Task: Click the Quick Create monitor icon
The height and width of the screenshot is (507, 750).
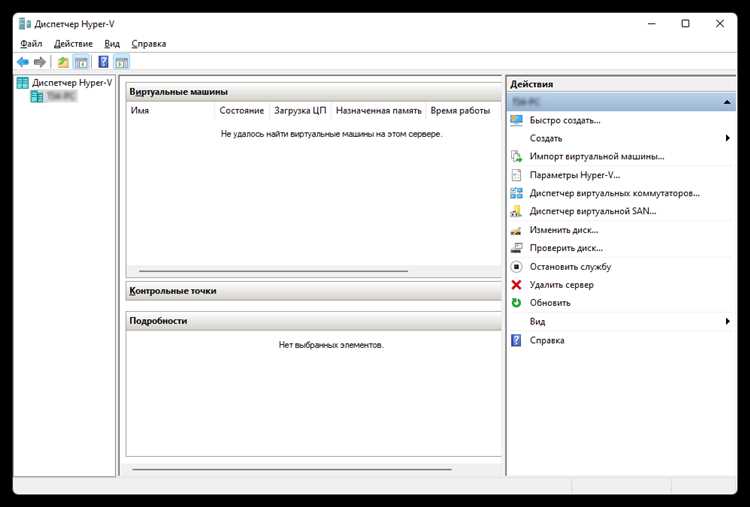Action: [x=516, y=121]
